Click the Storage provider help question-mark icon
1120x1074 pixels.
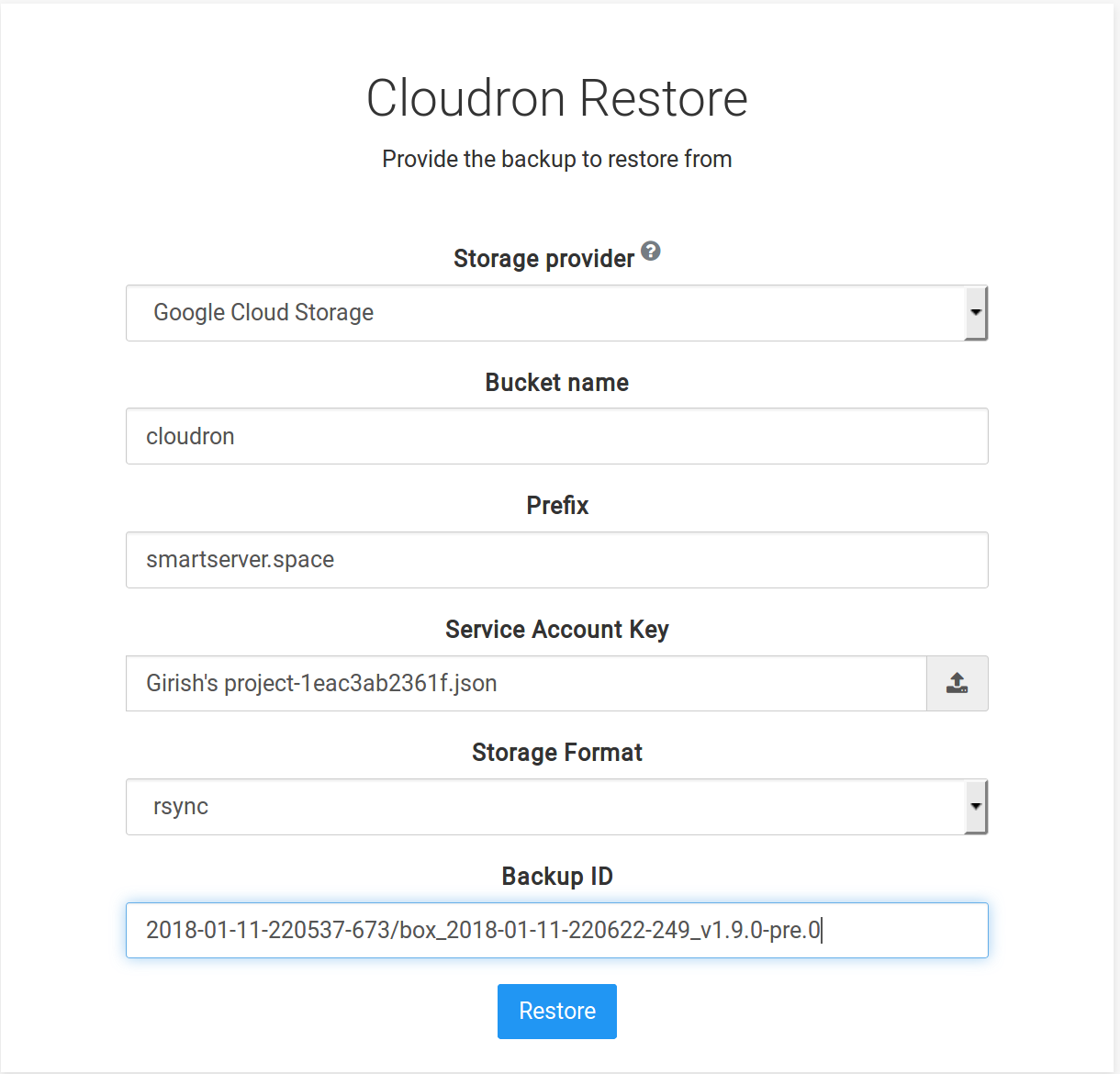(651, 251)
